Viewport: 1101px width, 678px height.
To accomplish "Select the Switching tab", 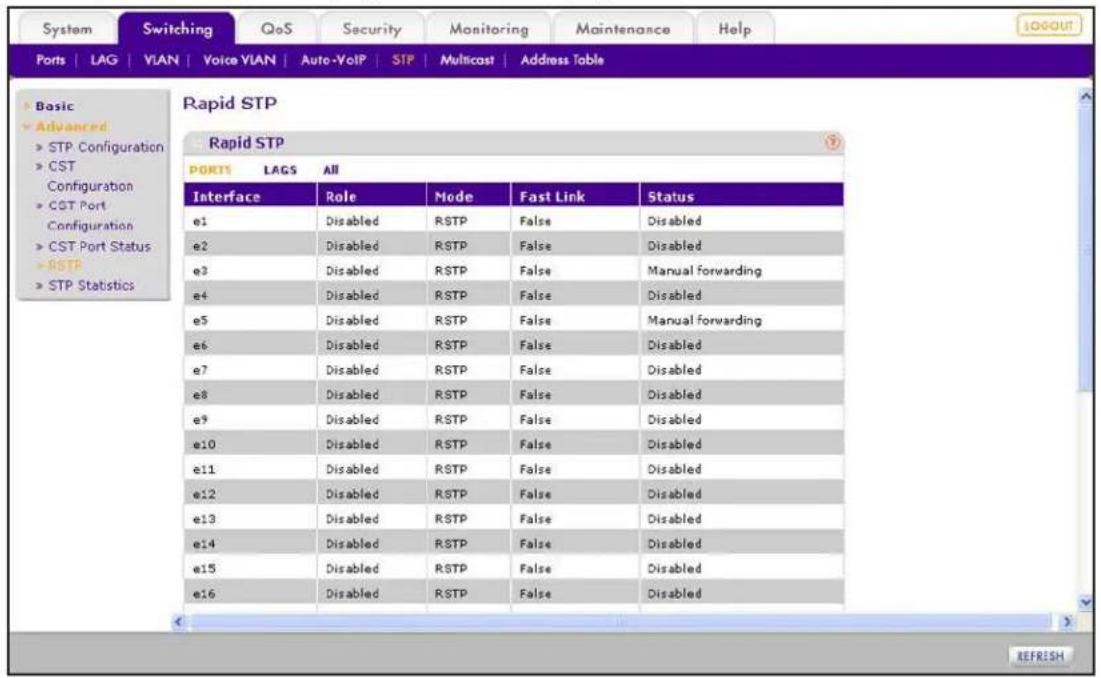I will point(177,29).
